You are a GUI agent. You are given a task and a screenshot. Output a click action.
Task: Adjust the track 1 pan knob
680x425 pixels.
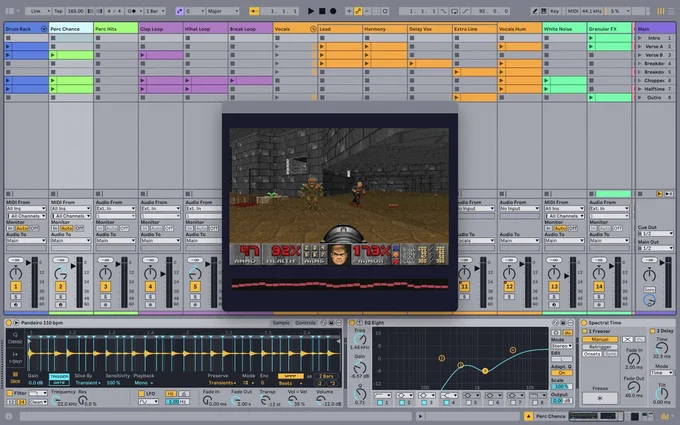[x=16, y=273]
